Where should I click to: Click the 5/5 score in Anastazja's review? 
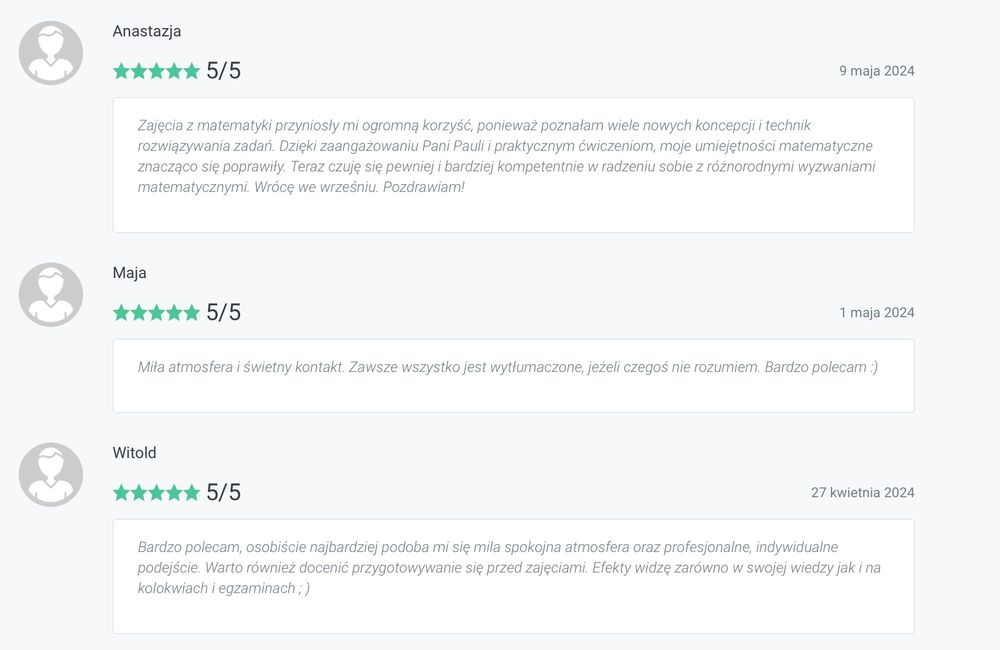click(223, 71)
